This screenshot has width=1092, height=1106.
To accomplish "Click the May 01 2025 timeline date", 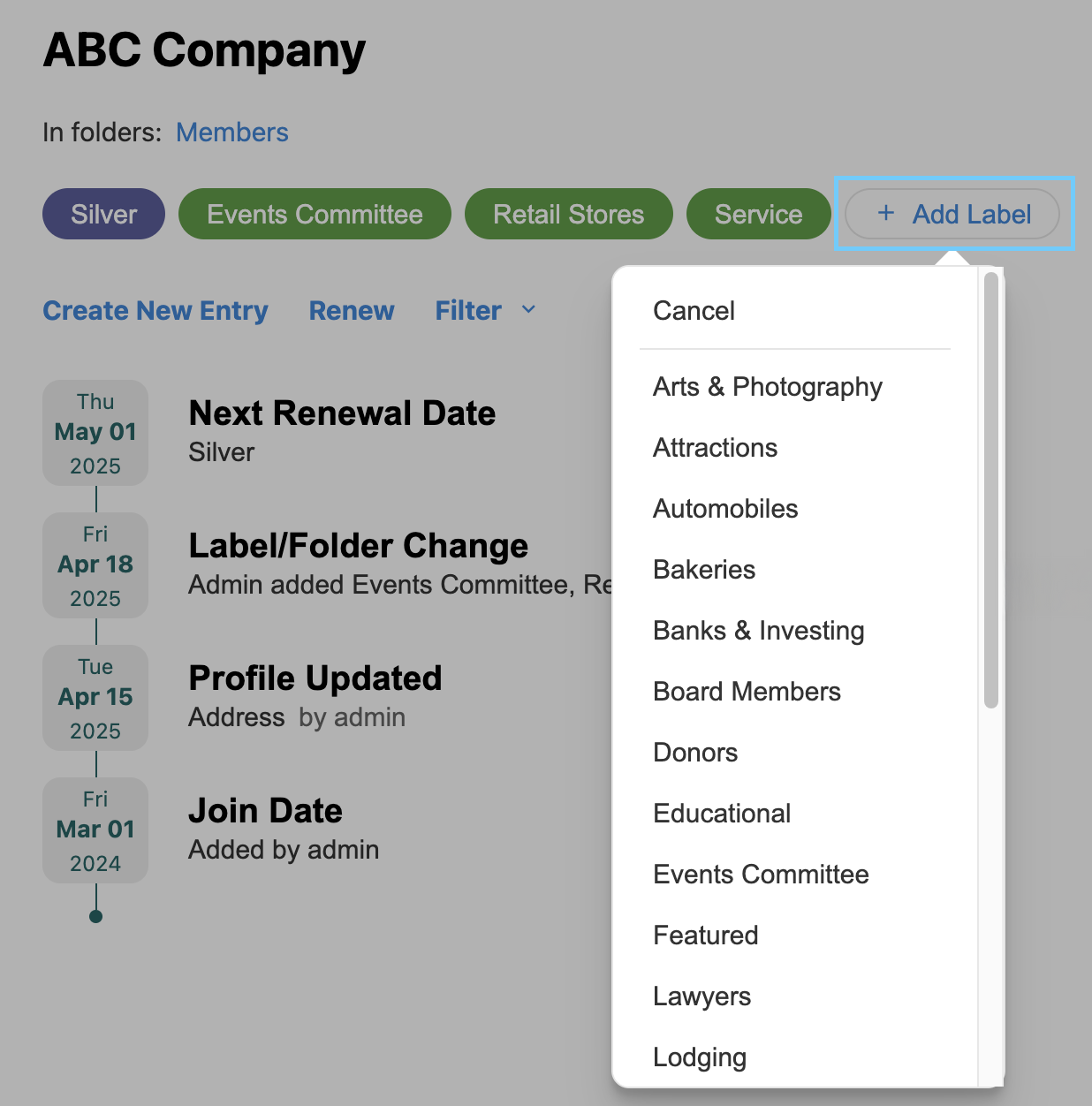I will pos(95,433).
